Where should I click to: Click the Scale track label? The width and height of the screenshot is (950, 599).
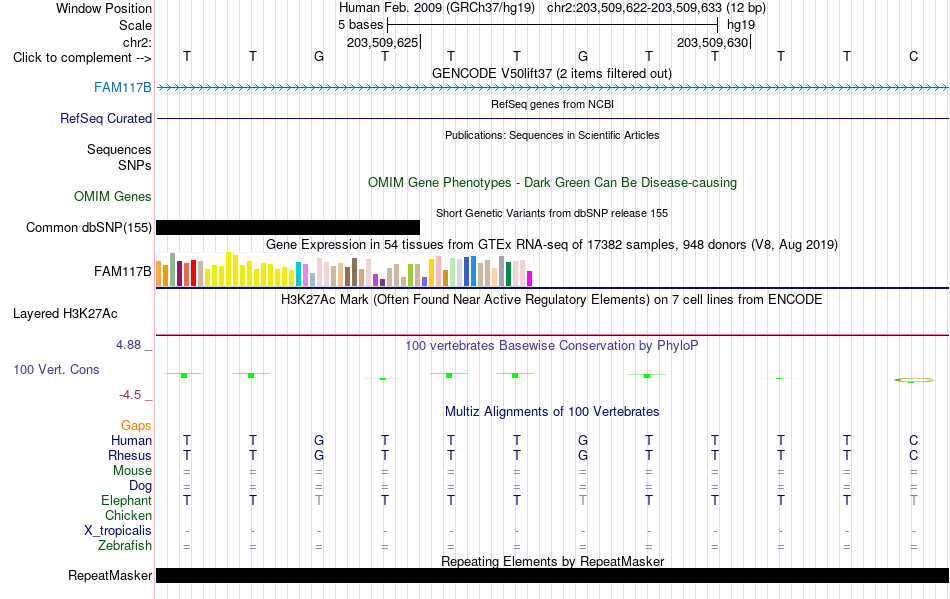point(135,25)
